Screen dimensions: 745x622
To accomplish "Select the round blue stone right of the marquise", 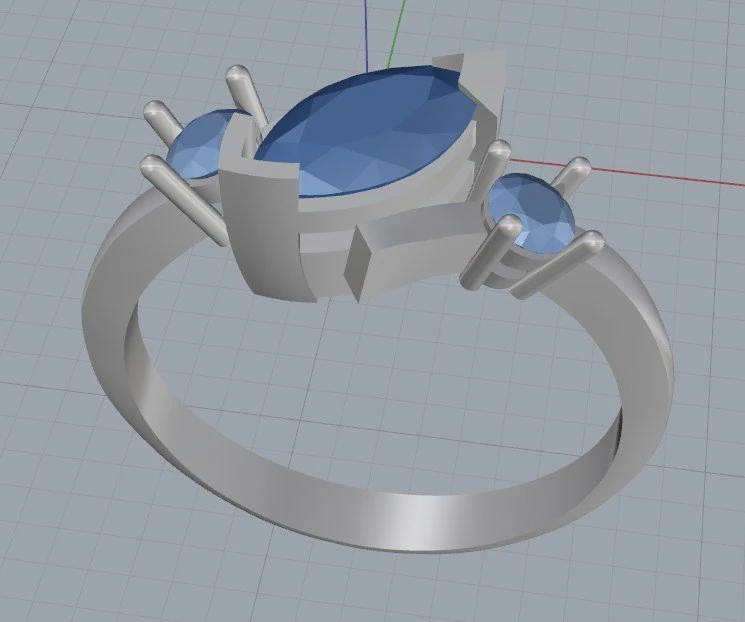I will [532, 211].
